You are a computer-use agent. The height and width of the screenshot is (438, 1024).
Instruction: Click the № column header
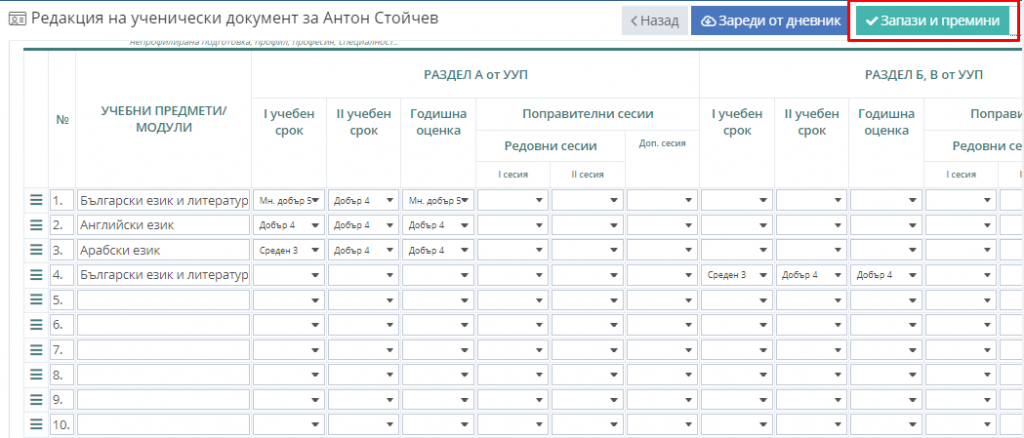click(x=62, y=119)
